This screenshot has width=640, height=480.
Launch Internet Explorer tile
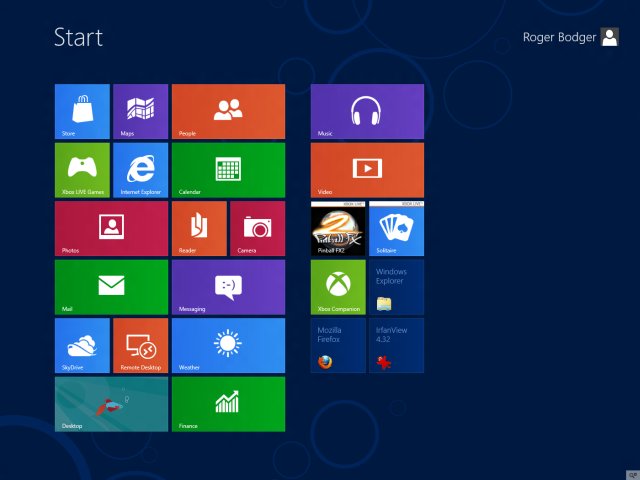tap(140, 170)
